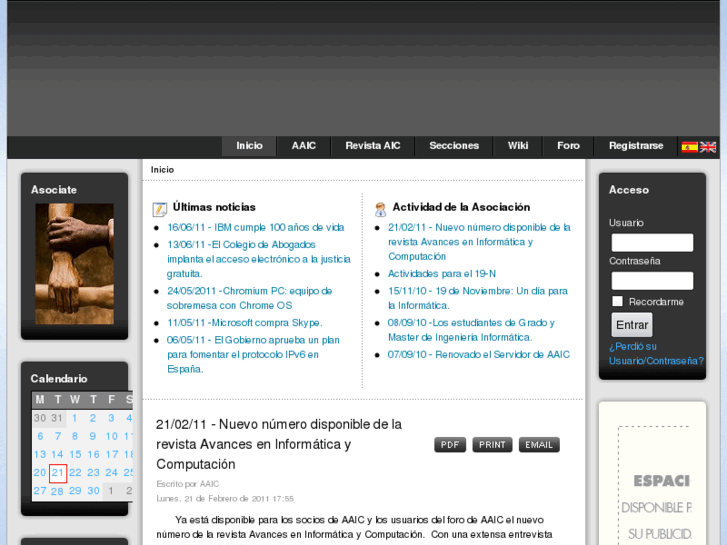Open the Microsoft compra Skype news link
This screenshot has height=545, width=727.
tap(244, 323)
